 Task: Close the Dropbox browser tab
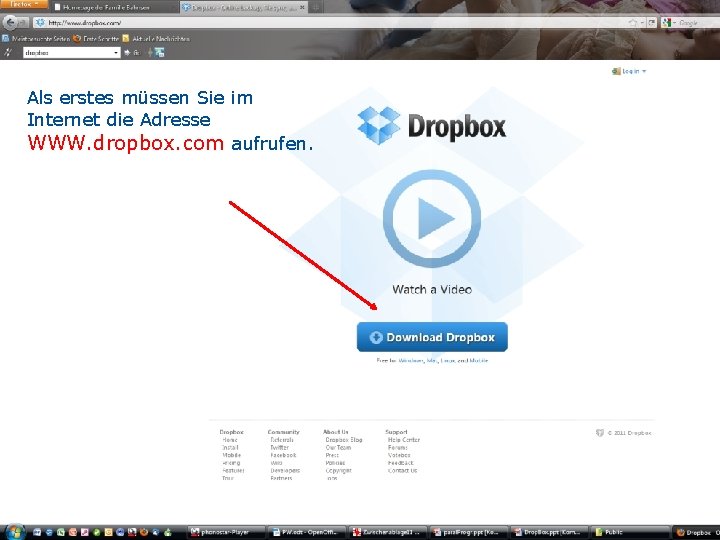pos(302,7)
